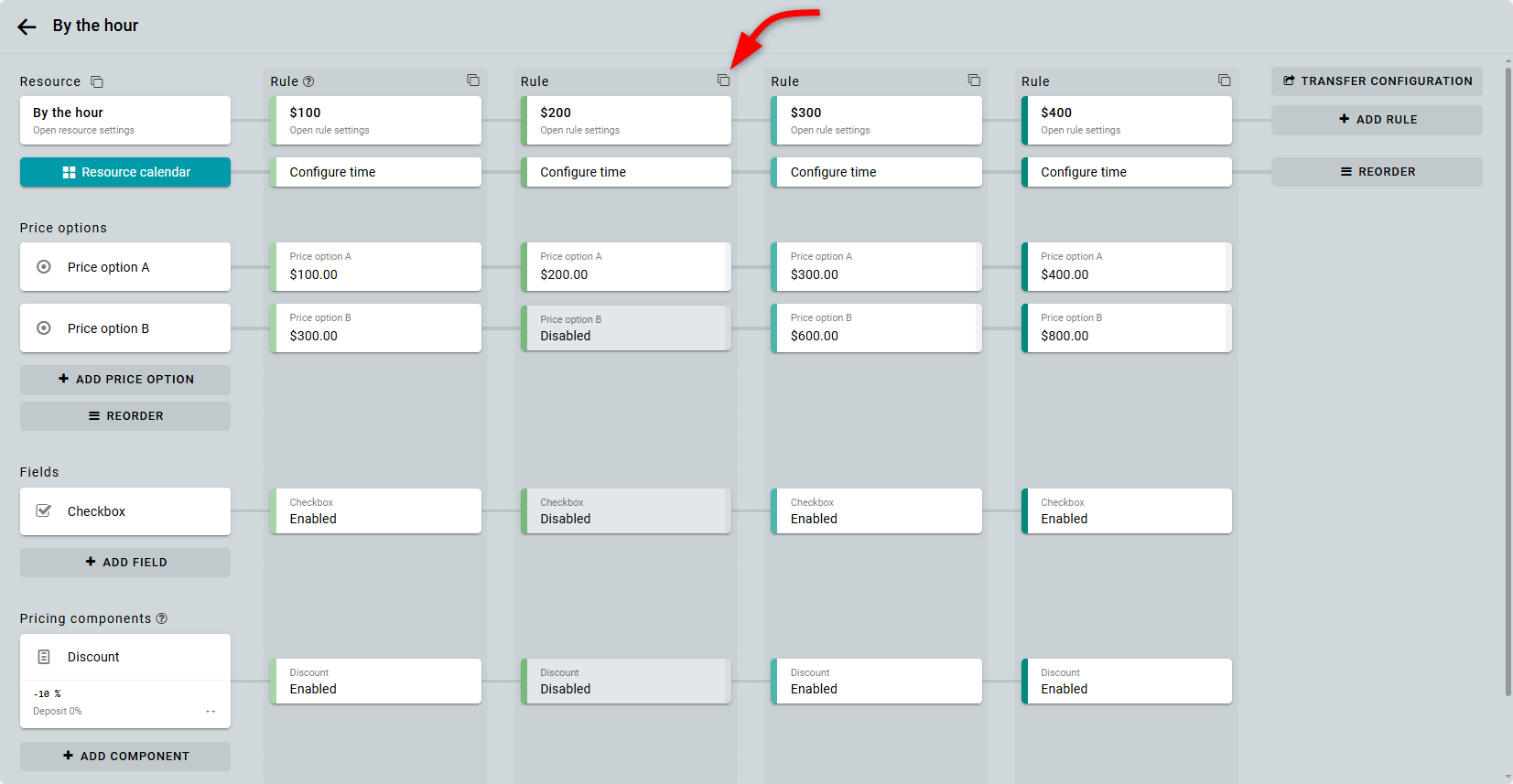1513x784 pixels.
Task: Open Configure time for the $300 rule
Action: pyautogui.click(x=876, y=172)
